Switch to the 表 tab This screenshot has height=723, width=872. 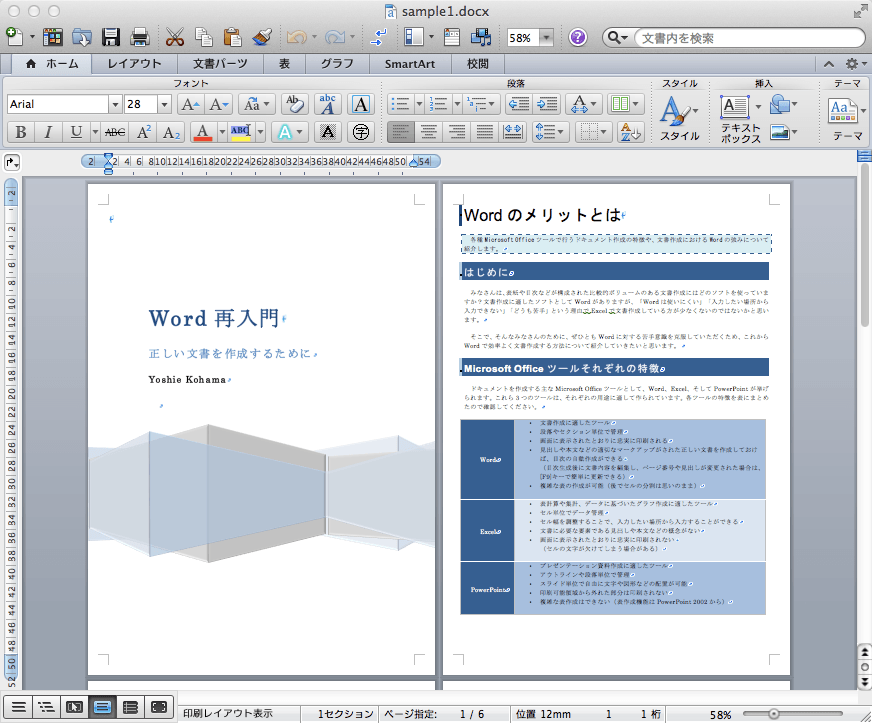tap(284, 63)
